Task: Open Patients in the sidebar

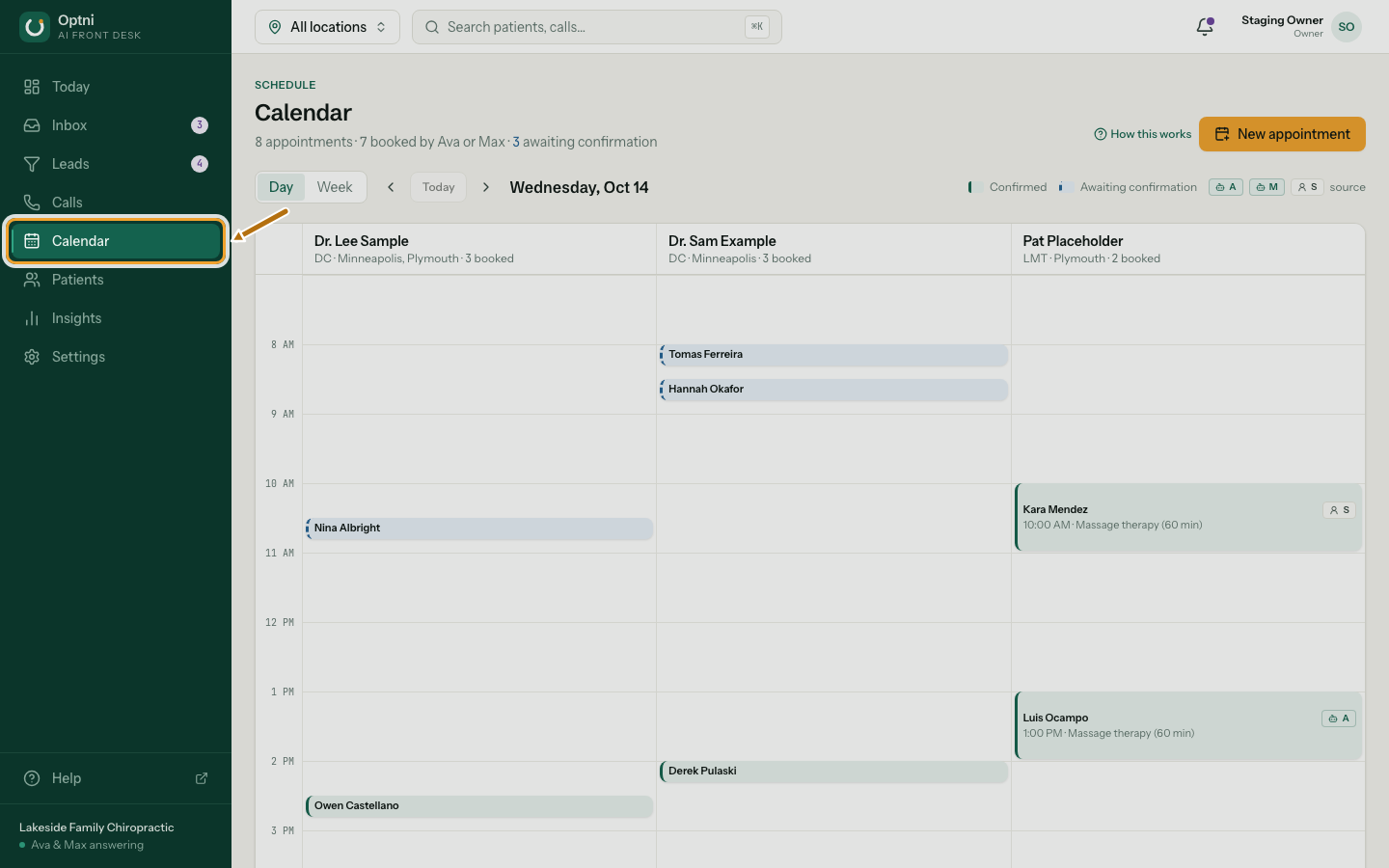Action: 116,280
